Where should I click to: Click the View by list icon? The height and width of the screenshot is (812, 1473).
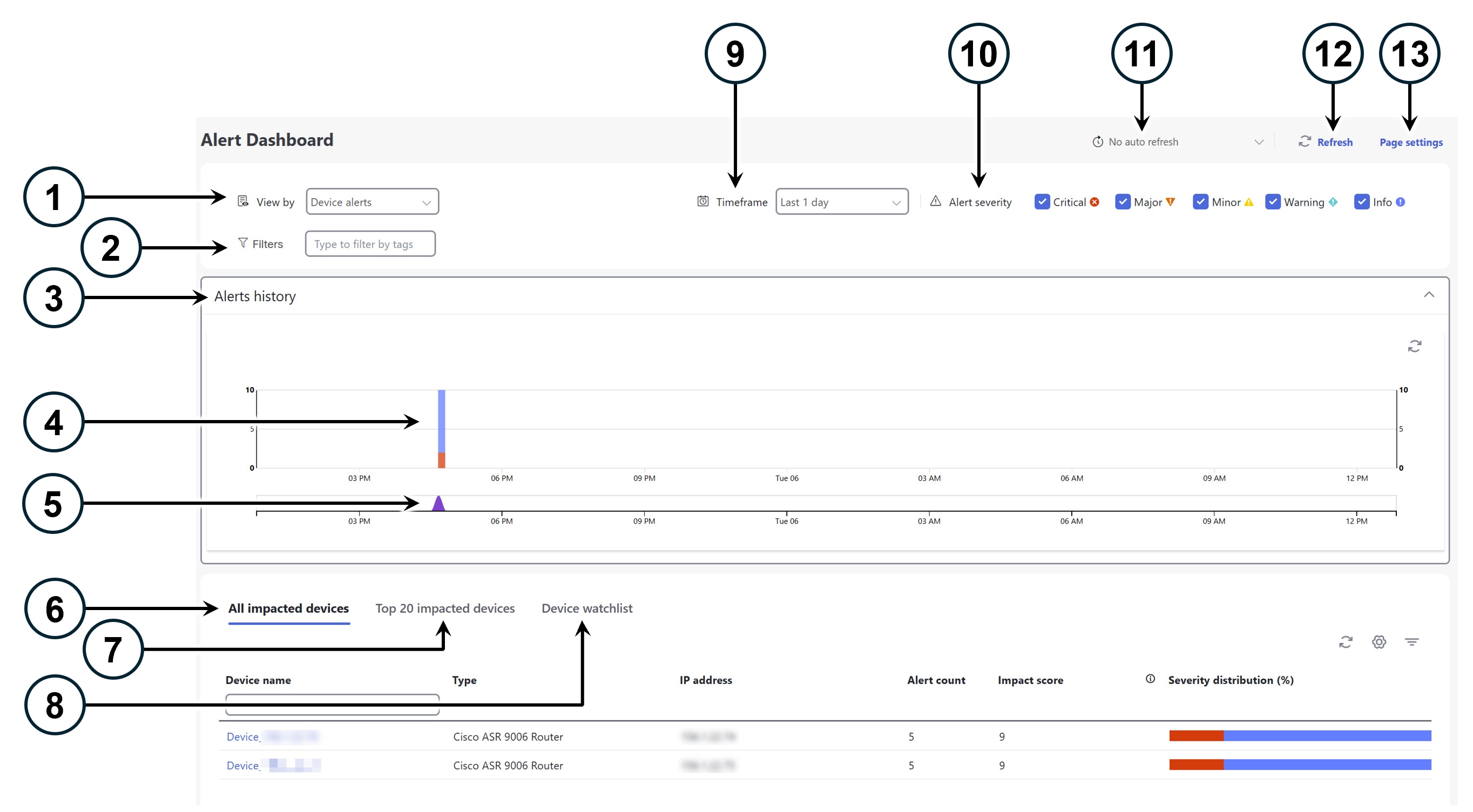pyautogui.click(x=243, y=201)
